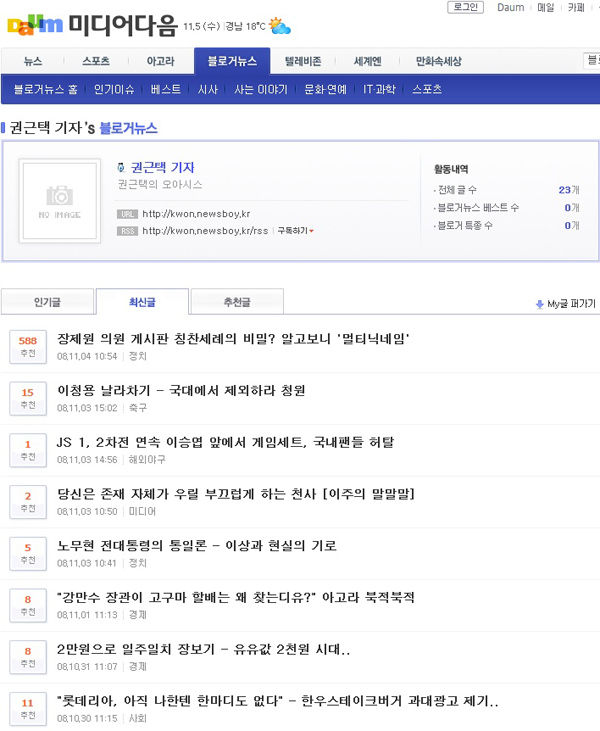This screenshot has height=731, width=600.
Task: Switch to the 뉴스 tab
Action: pos(33,61)
